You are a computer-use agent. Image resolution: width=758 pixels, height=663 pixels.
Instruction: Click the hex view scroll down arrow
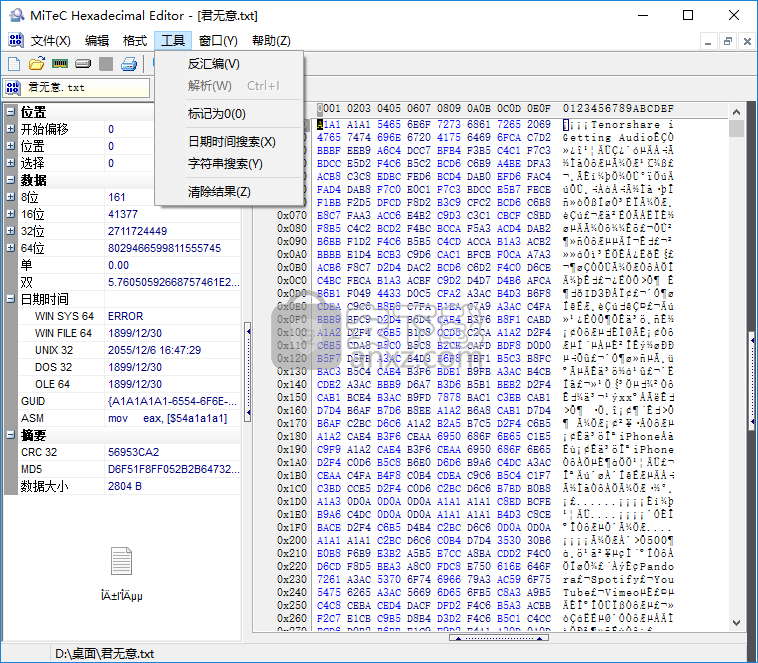pyautogui.click(x=736, y=623)
